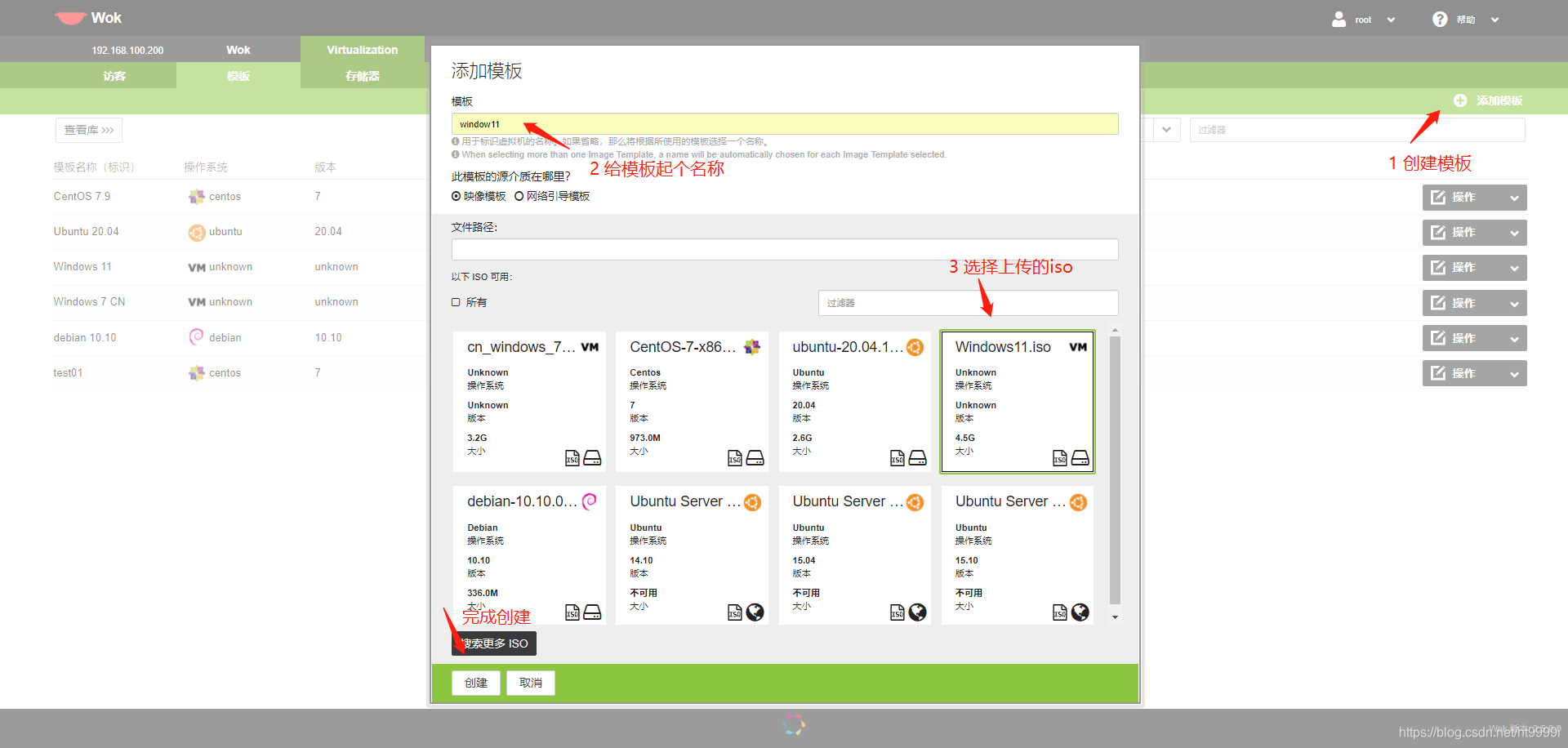Click the ISO file icon on CentOS-7-x86 card
This screenshot has width=1568, height=748.
point(735,458)
